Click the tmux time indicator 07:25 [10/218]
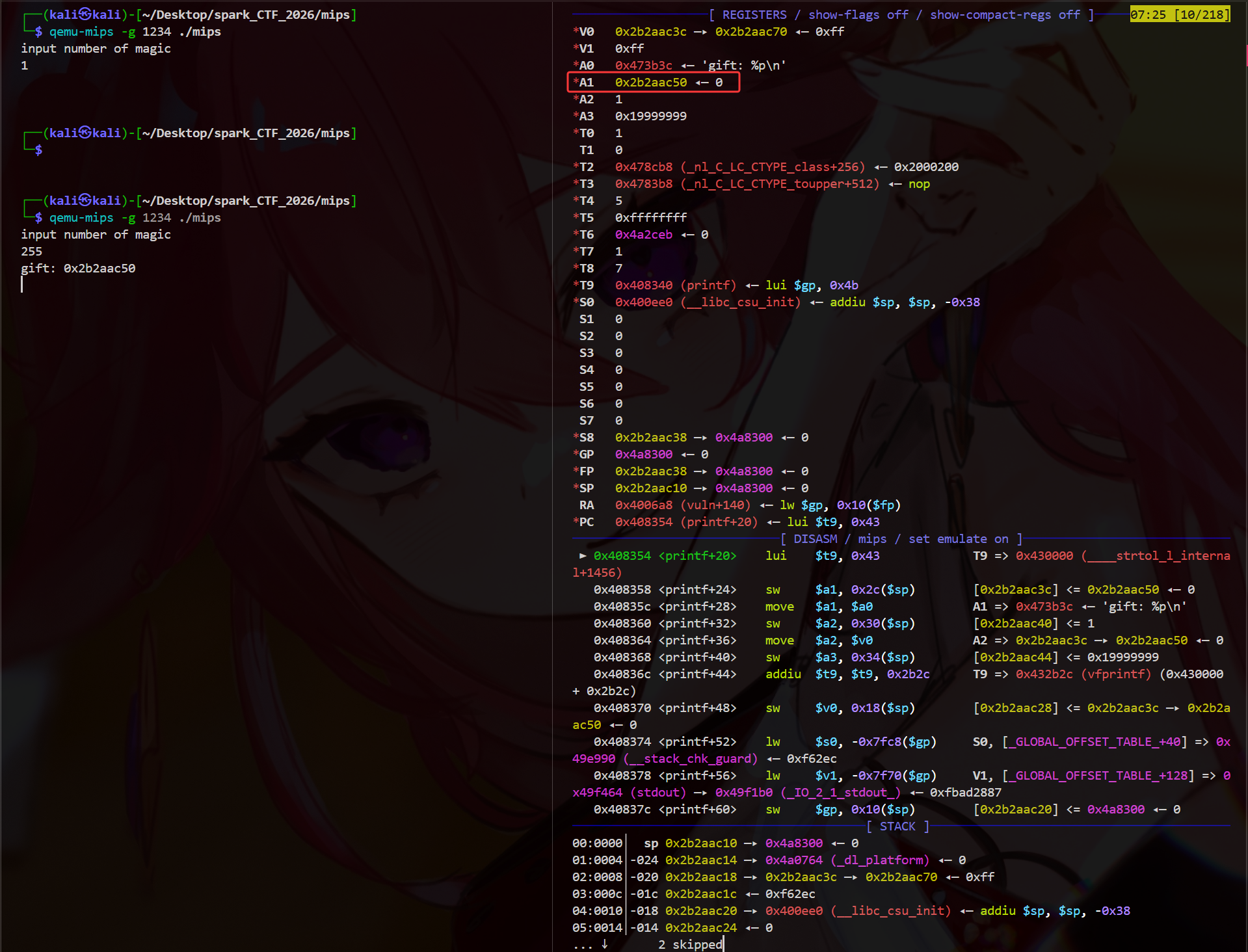The width and height of the screenshot is (1248, 952). coord(1180,14)
